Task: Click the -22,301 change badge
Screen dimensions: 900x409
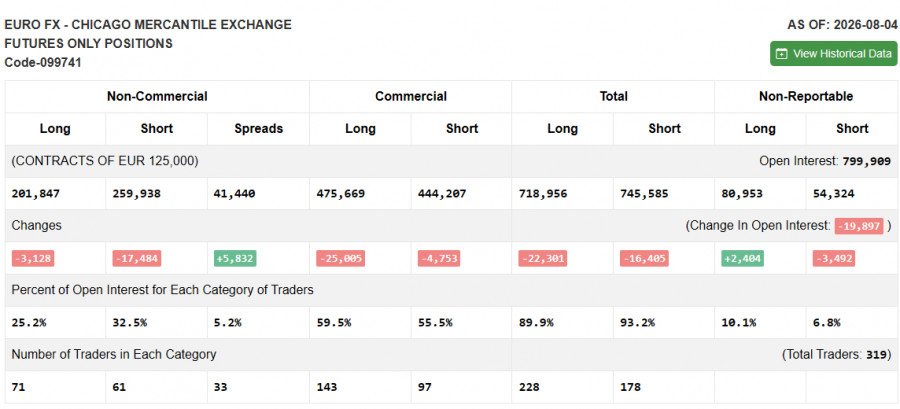Action: click(542, 259)
